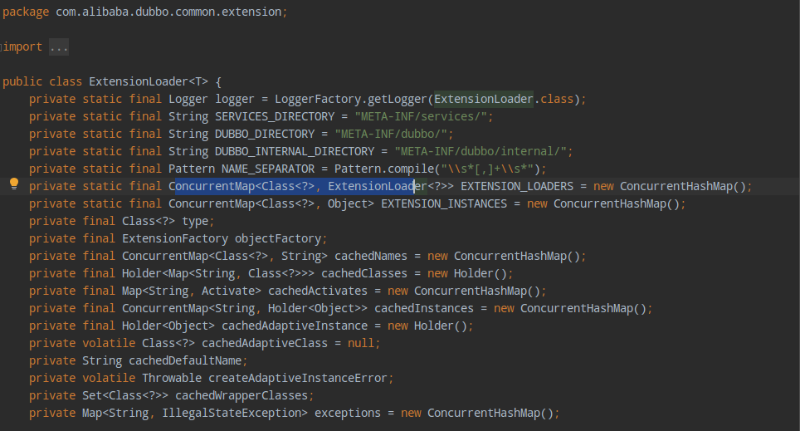The image size is (800, 431).
Task: Click the Throwable type name
Action: pos(172,378)
